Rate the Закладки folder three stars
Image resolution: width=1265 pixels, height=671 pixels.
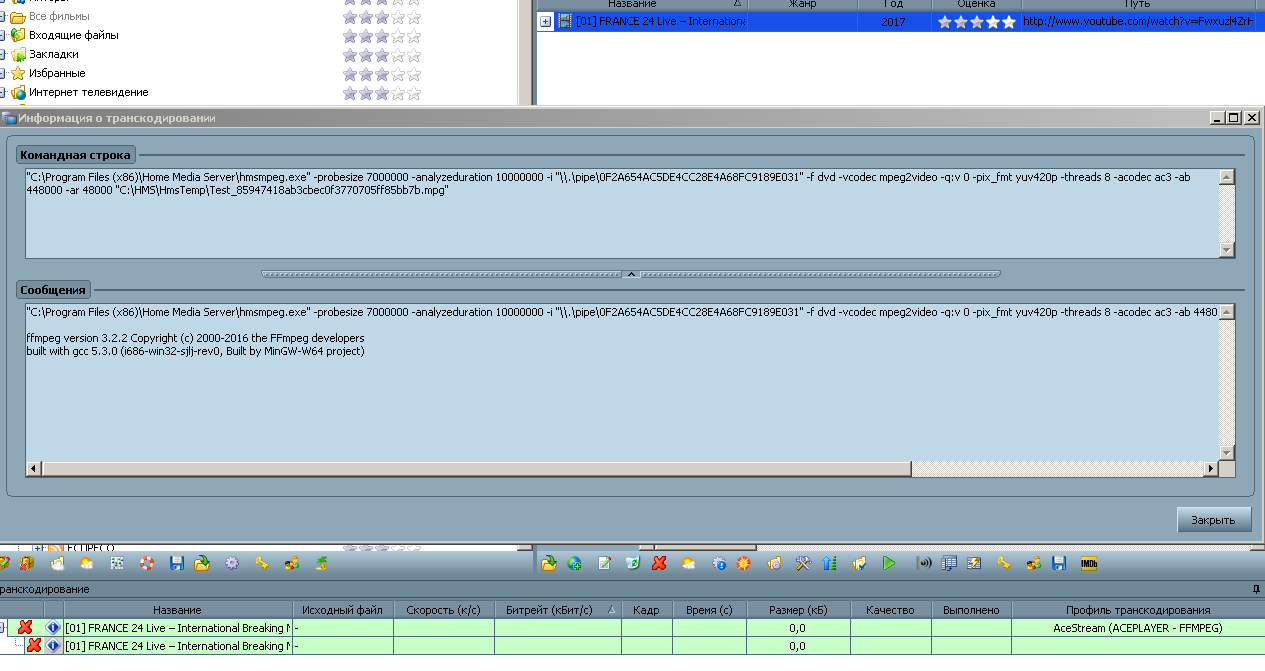pyautogui.click(x=381, y=54)
